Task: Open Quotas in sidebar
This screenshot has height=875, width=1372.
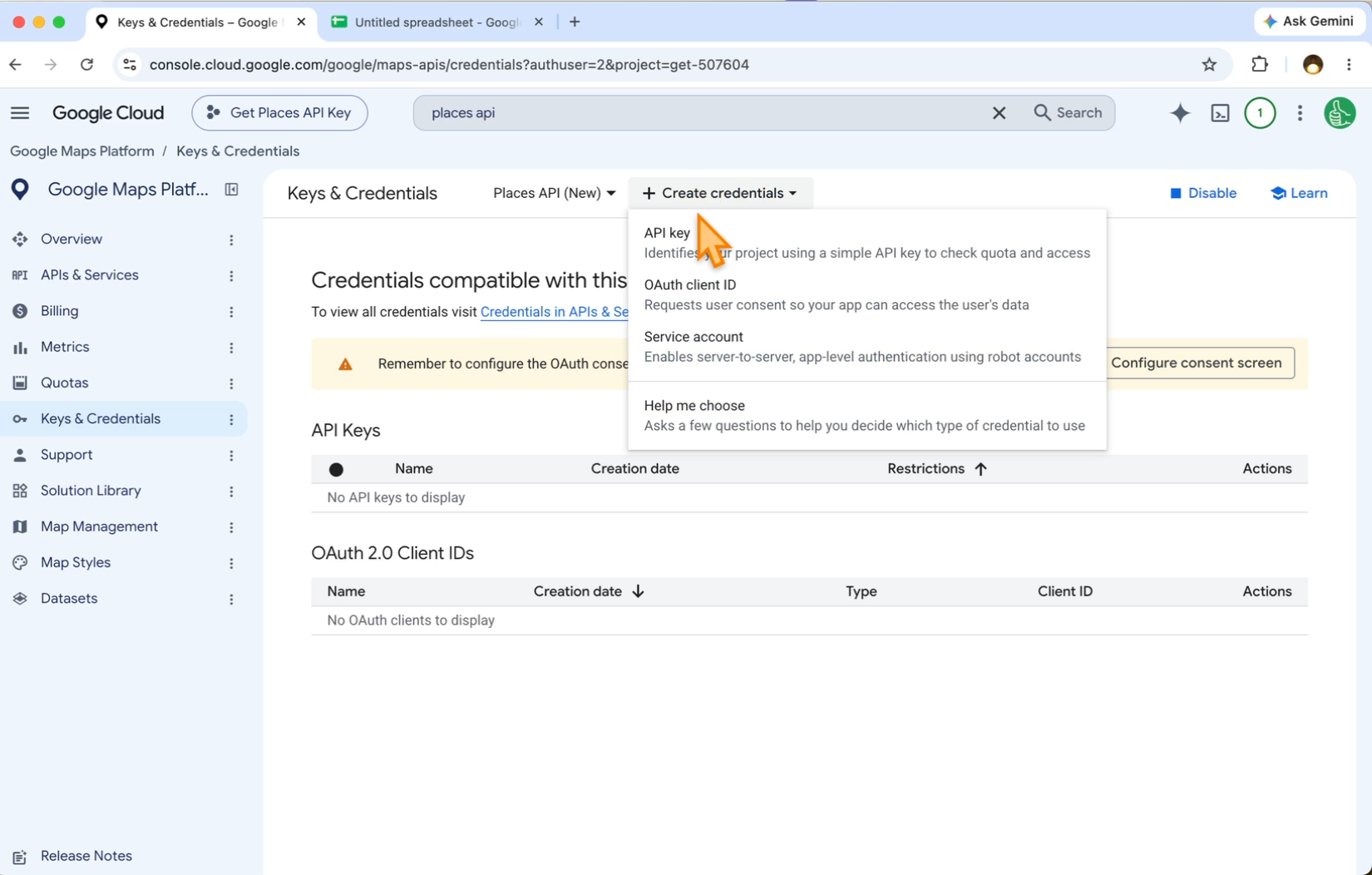Action: (x=65, y=383)
